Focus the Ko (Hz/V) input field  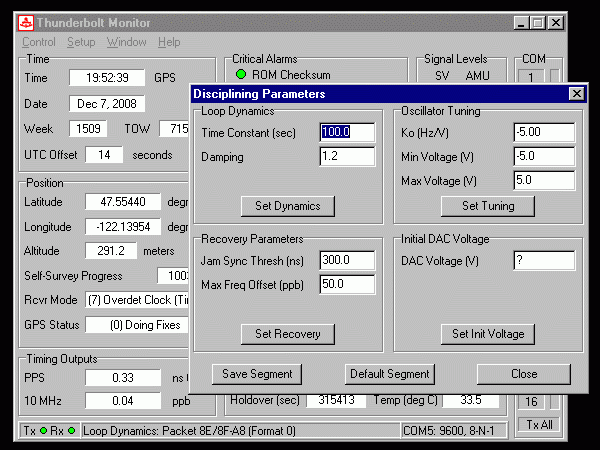pos(544,132)
